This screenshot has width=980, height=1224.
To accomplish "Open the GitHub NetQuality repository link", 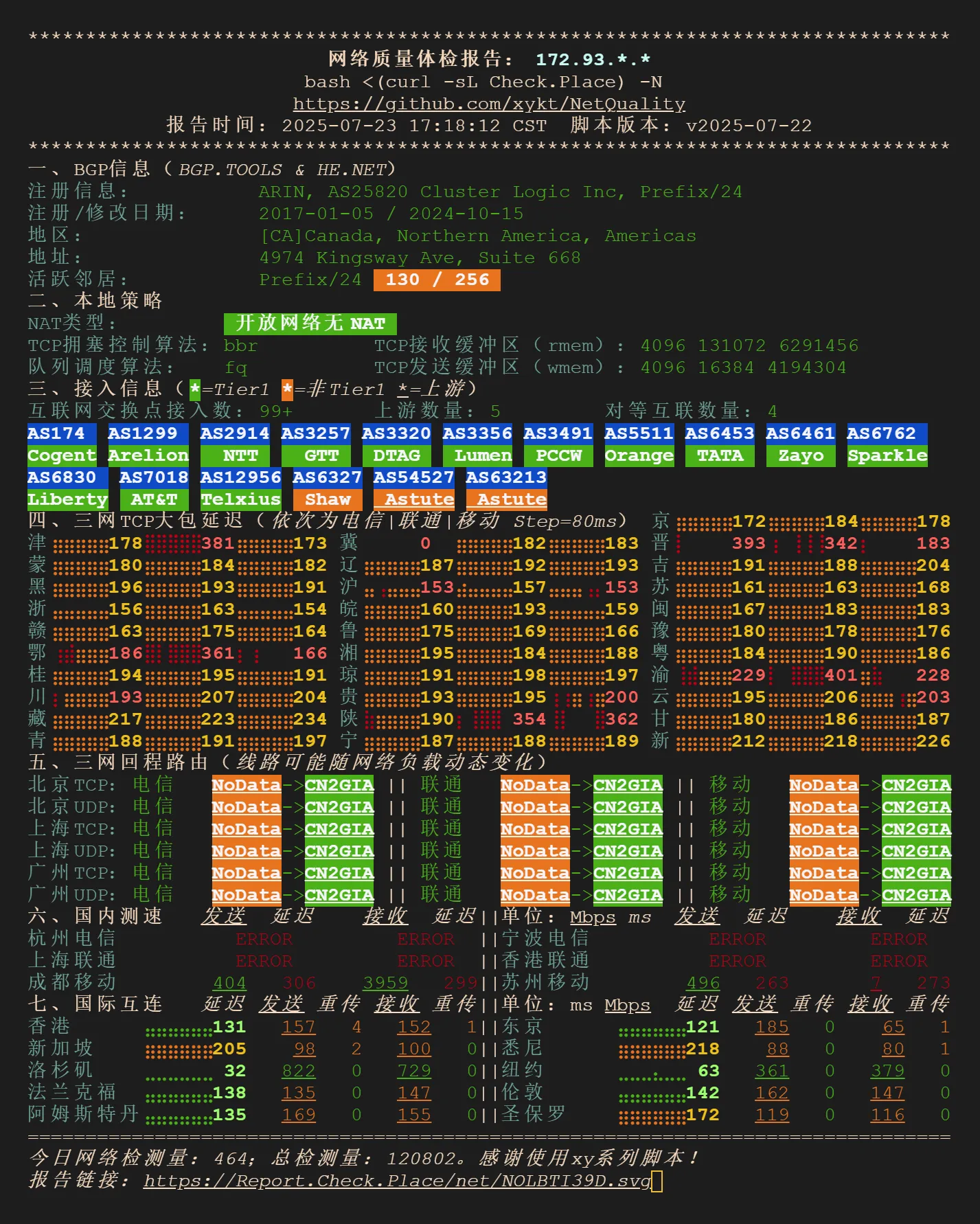I will [489, 104].
